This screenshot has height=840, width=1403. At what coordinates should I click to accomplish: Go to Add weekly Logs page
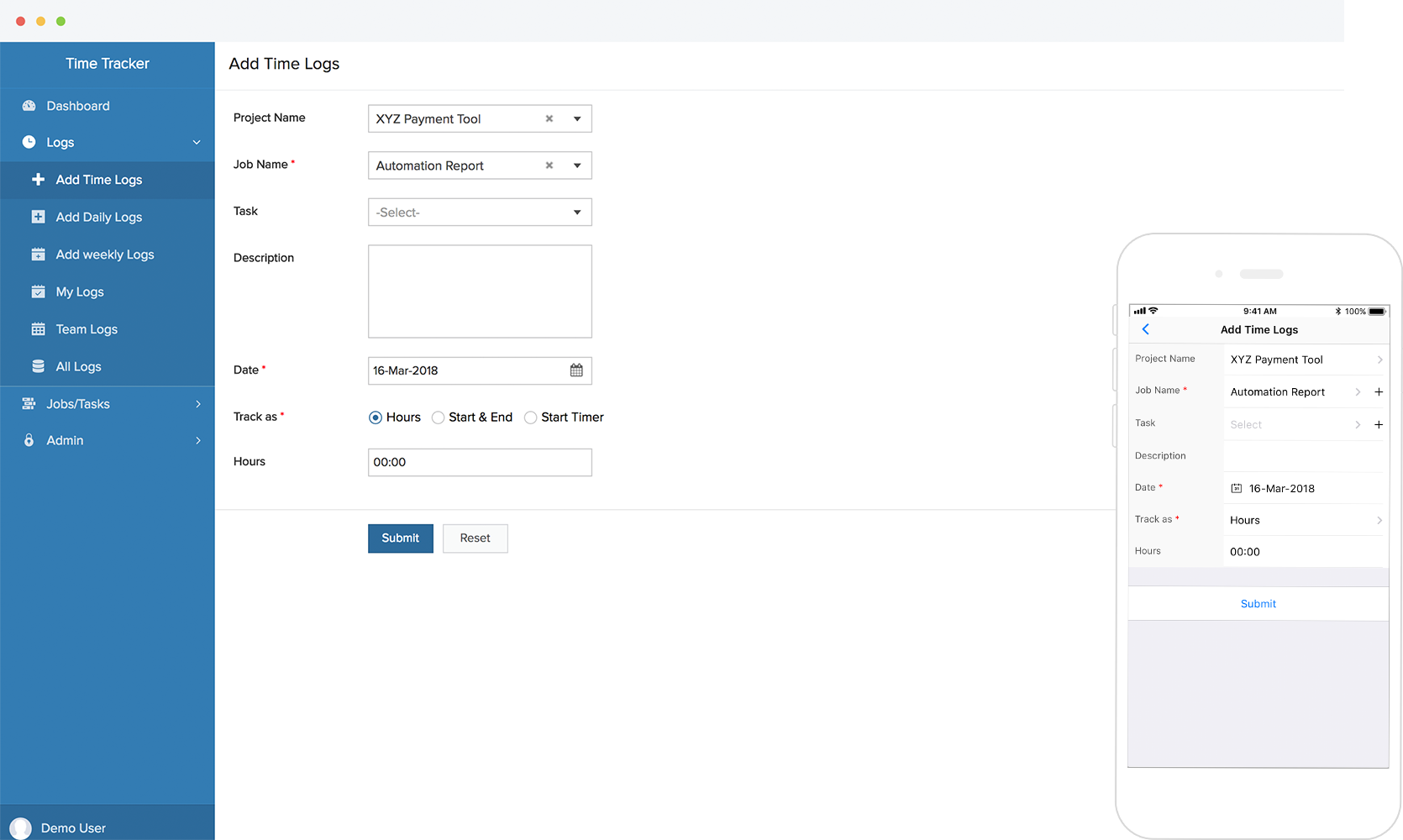tap(105, 255)
